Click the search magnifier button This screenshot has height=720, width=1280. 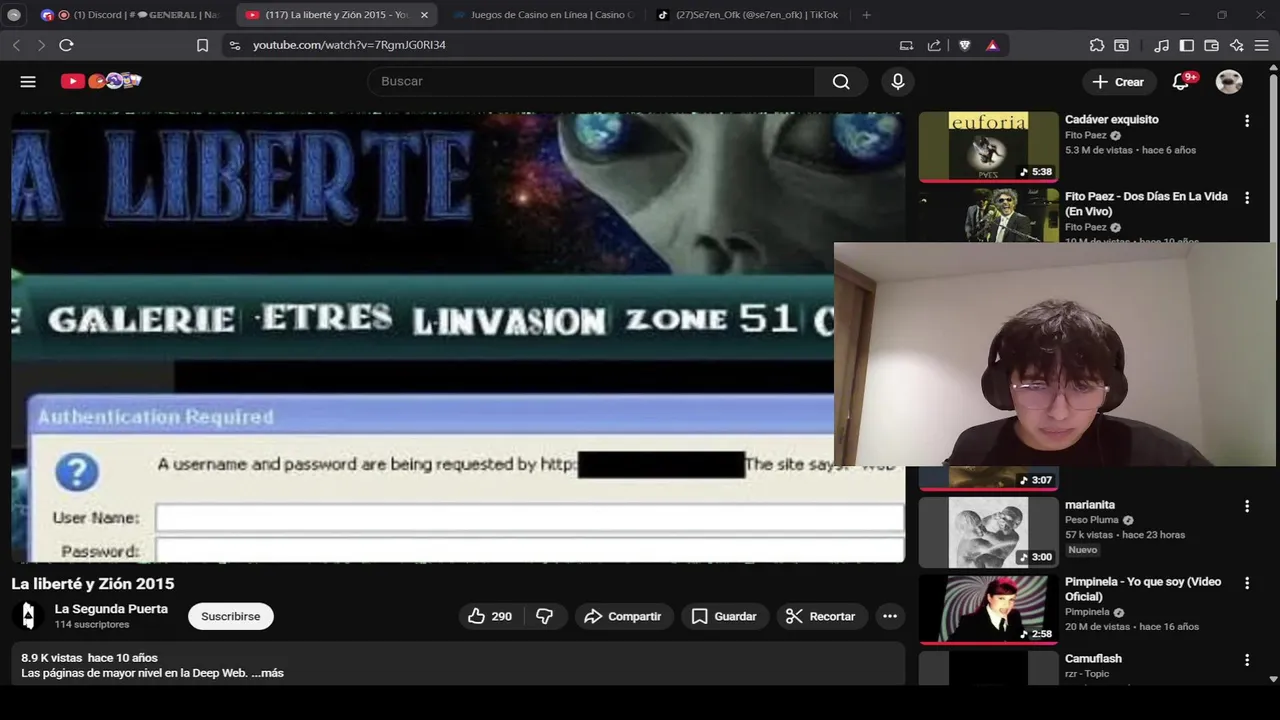point(841,82)
